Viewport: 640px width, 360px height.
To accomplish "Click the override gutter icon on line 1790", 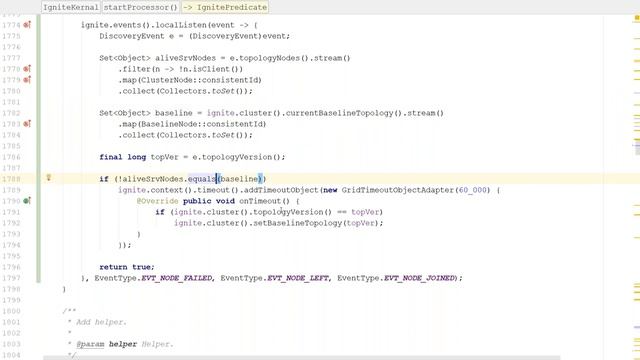I will [x=27, y=201].
